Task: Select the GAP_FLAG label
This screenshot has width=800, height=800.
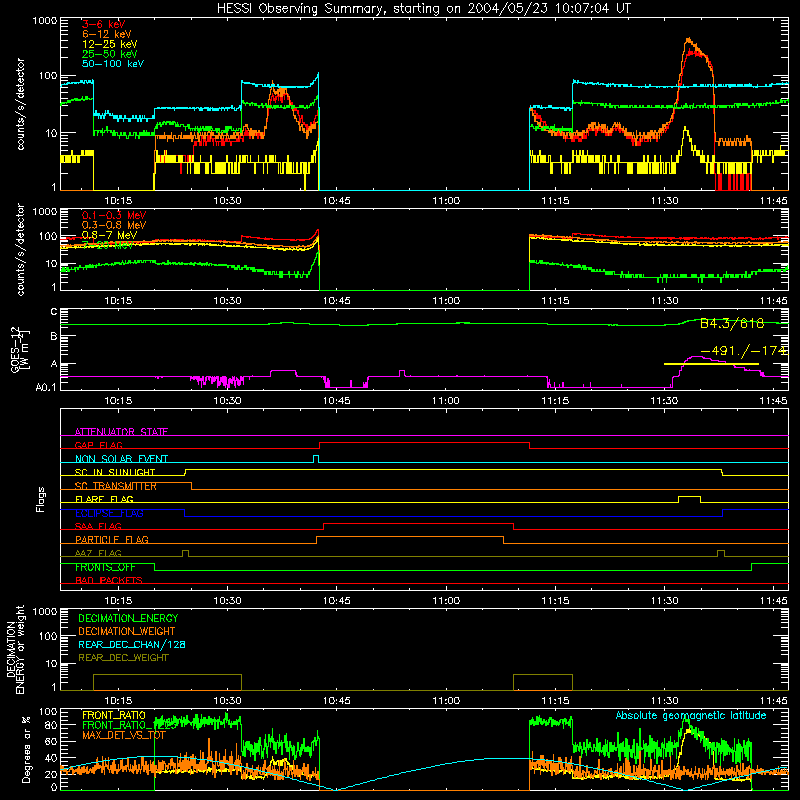Action: point(98,445)
